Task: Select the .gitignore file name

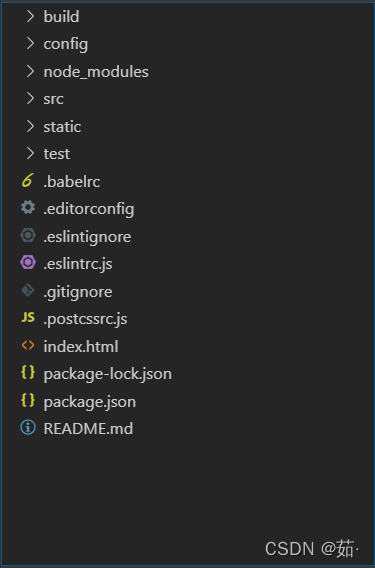Action: tap(78, 292)
